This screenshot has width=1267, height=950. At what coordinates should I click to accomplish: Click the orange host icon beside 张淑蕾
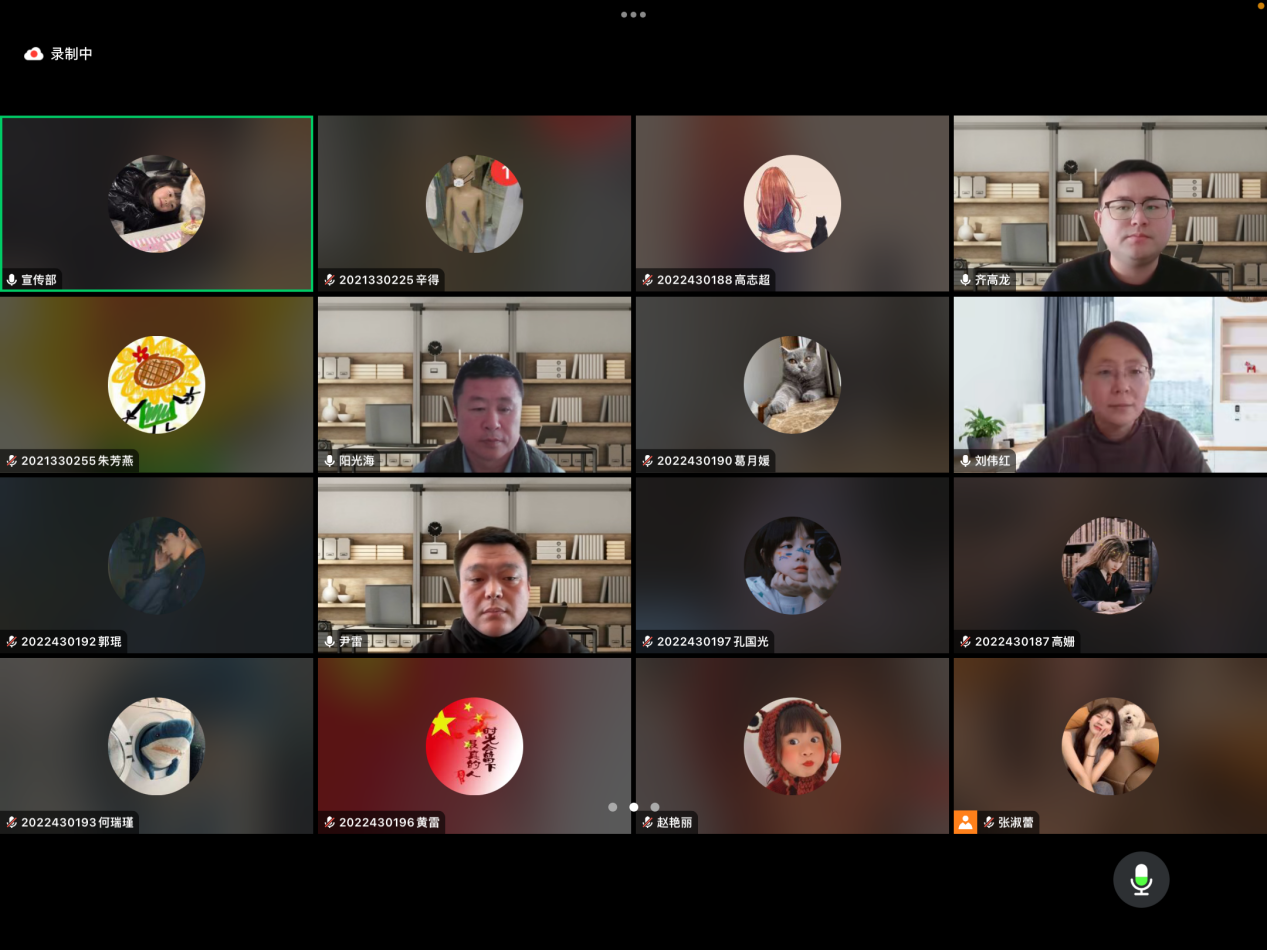coord(965,822)
